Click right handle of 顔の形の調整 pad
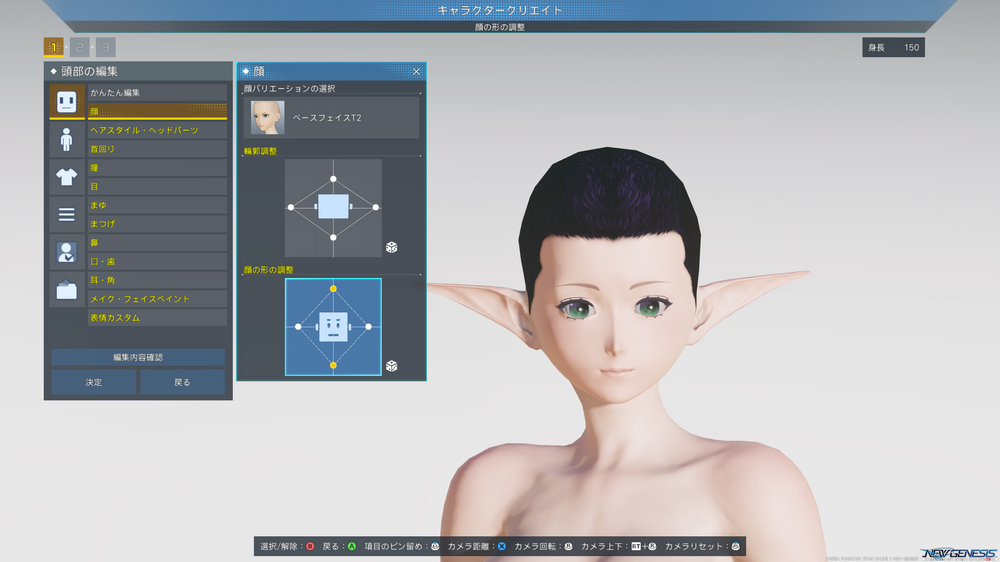1000x562 pixels. click(369, 327)
